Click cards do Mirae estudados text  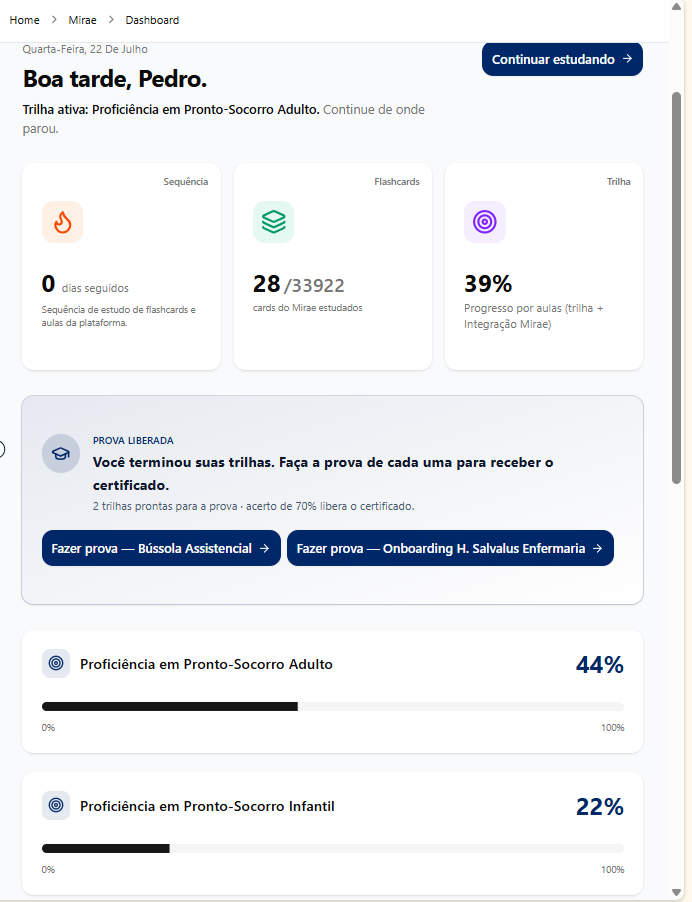tap(307, 308)
